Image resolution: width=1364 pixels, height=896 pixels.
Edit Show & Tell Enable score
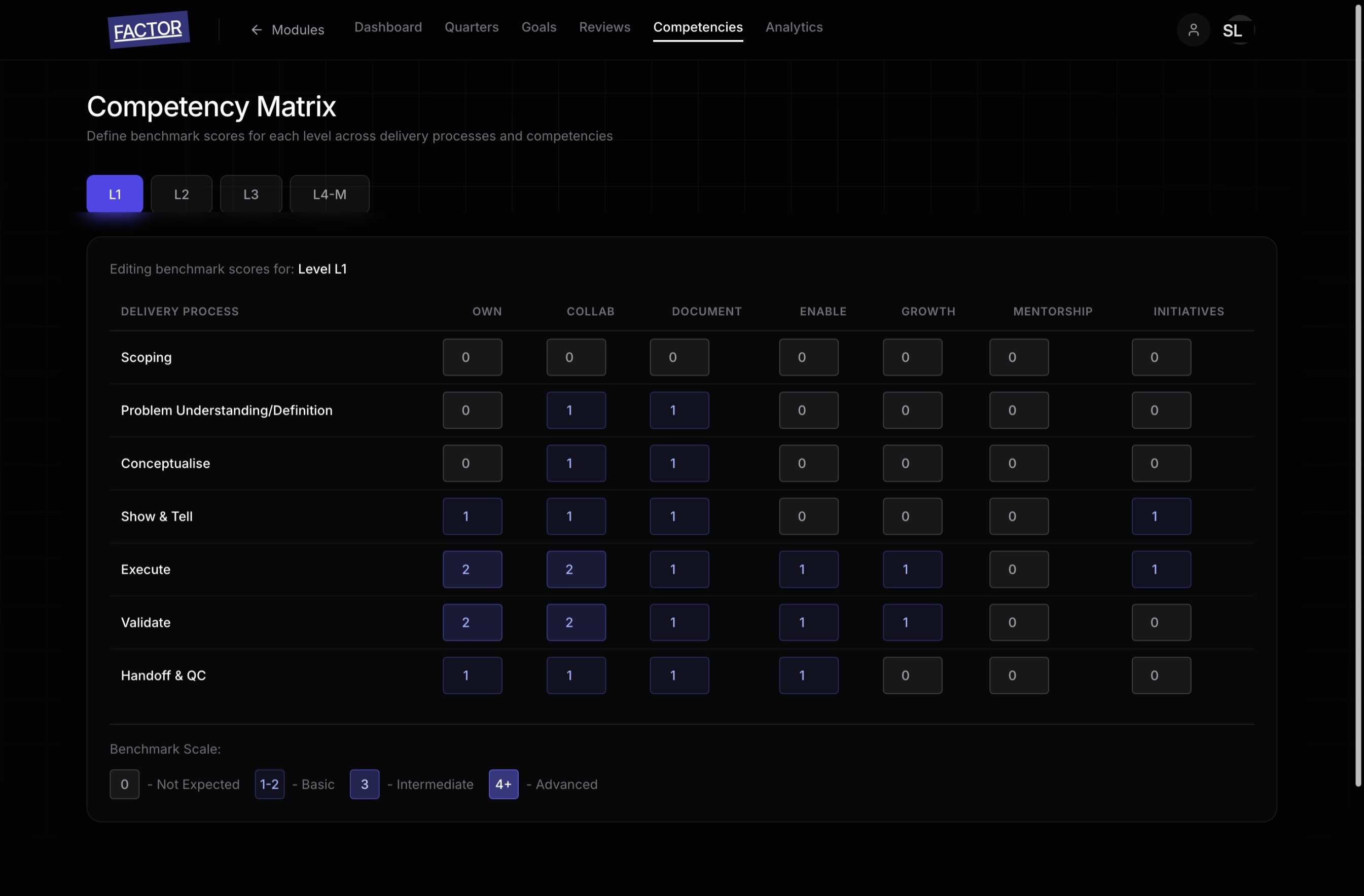tap(809, 516)
